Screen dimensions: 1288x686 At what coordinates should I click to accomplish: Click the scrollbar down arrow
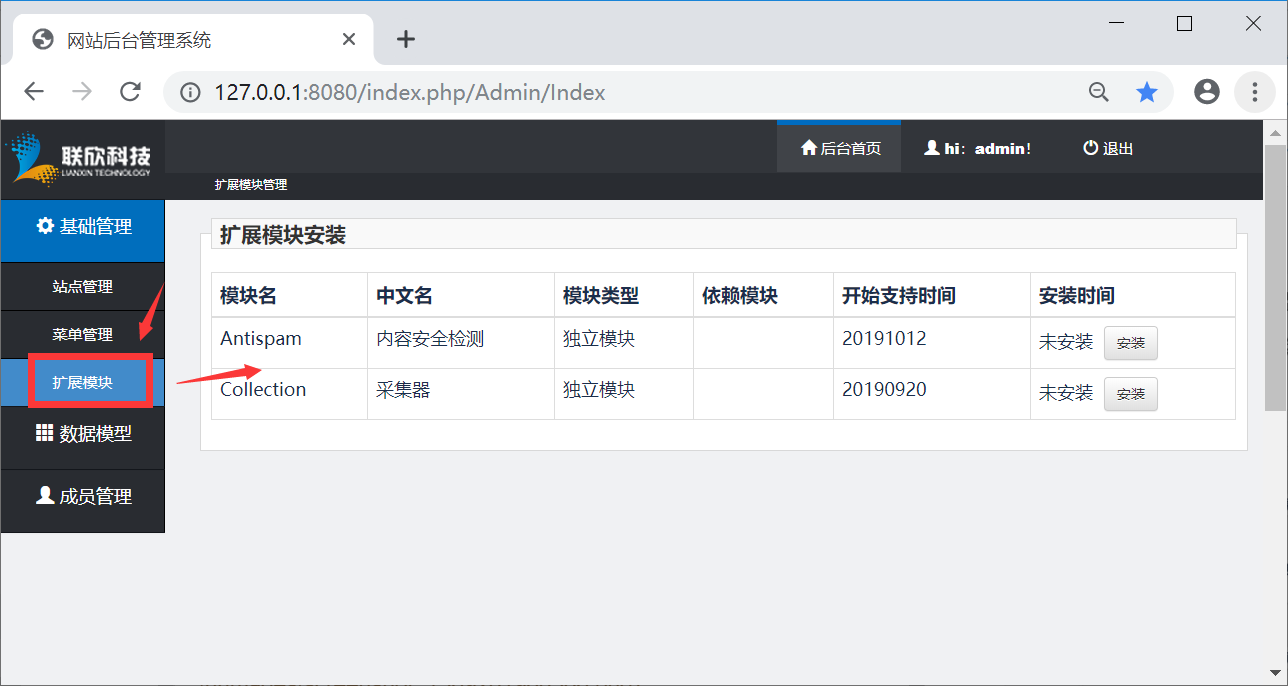click(1276, 672)
